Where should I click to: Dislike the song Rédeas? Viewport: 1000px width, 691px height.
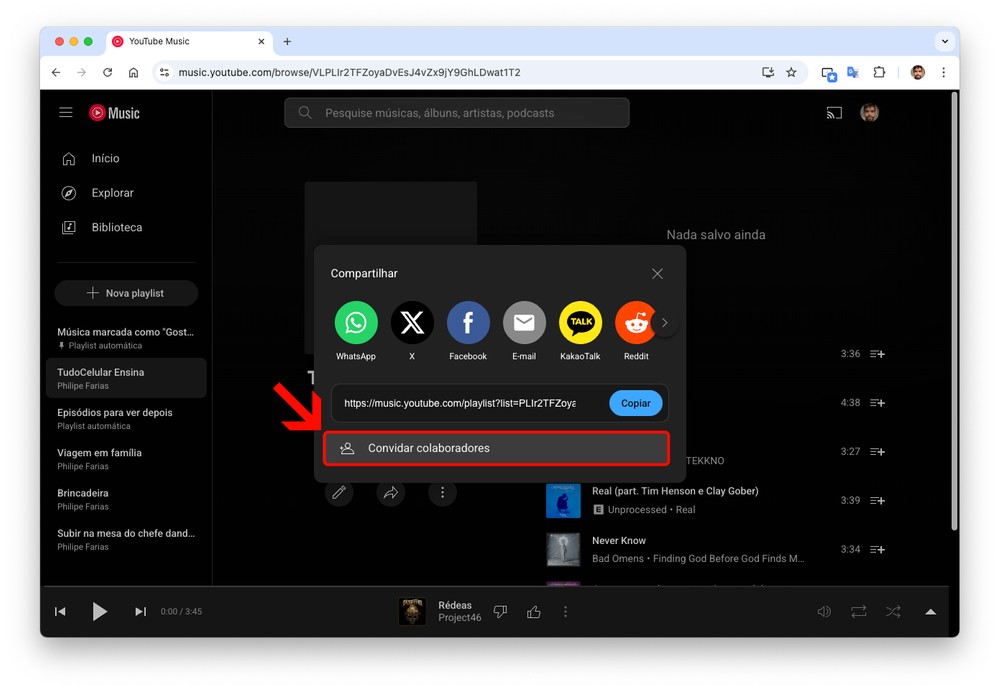(500, 612)
